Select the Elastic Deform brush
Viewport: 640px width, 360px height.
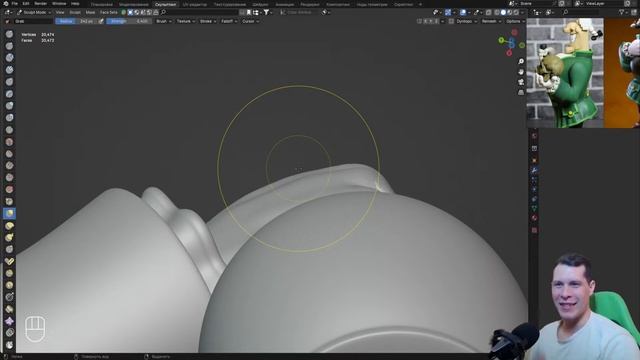[x=9, y=225]
